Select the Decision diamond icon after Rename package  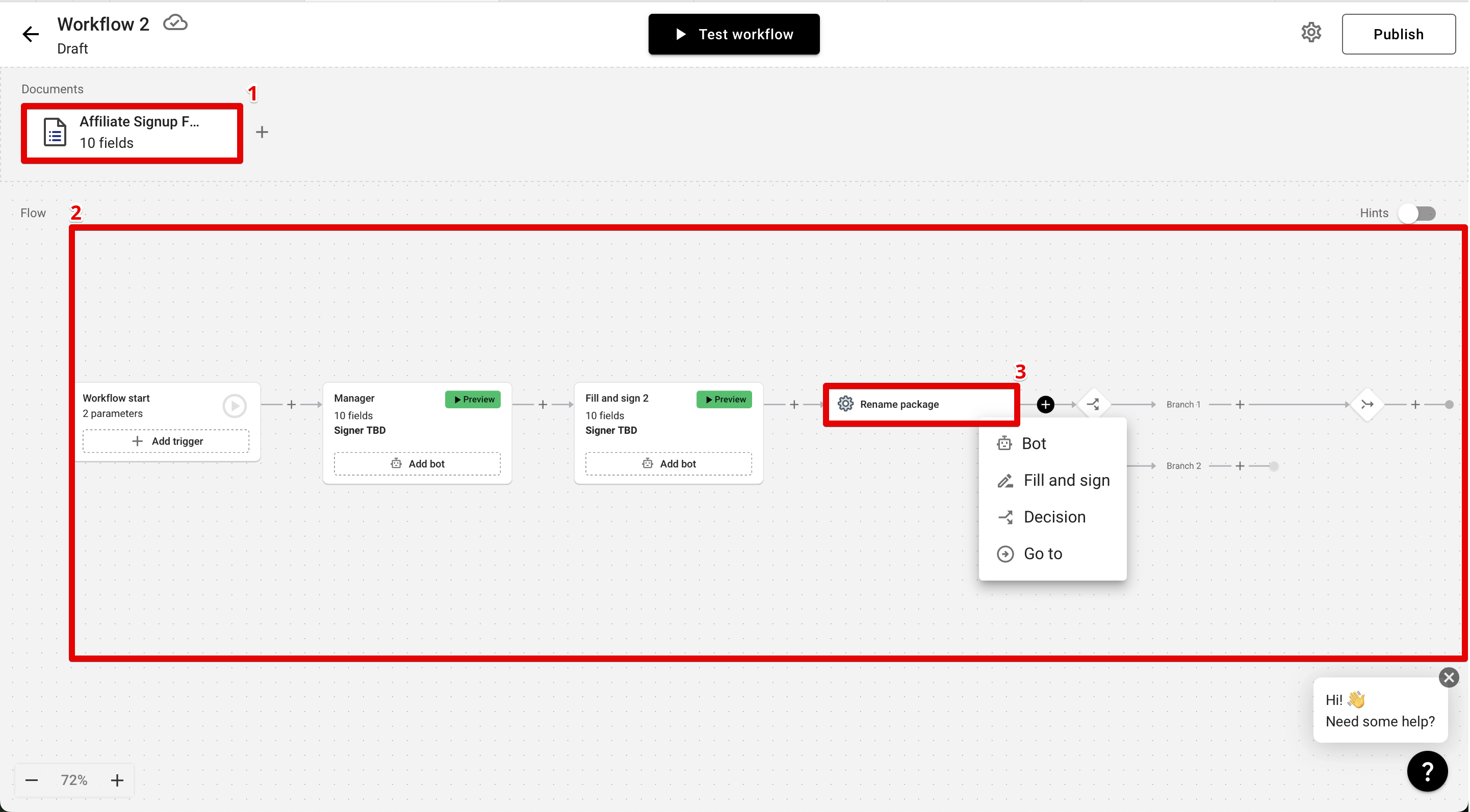point(1094,404)
